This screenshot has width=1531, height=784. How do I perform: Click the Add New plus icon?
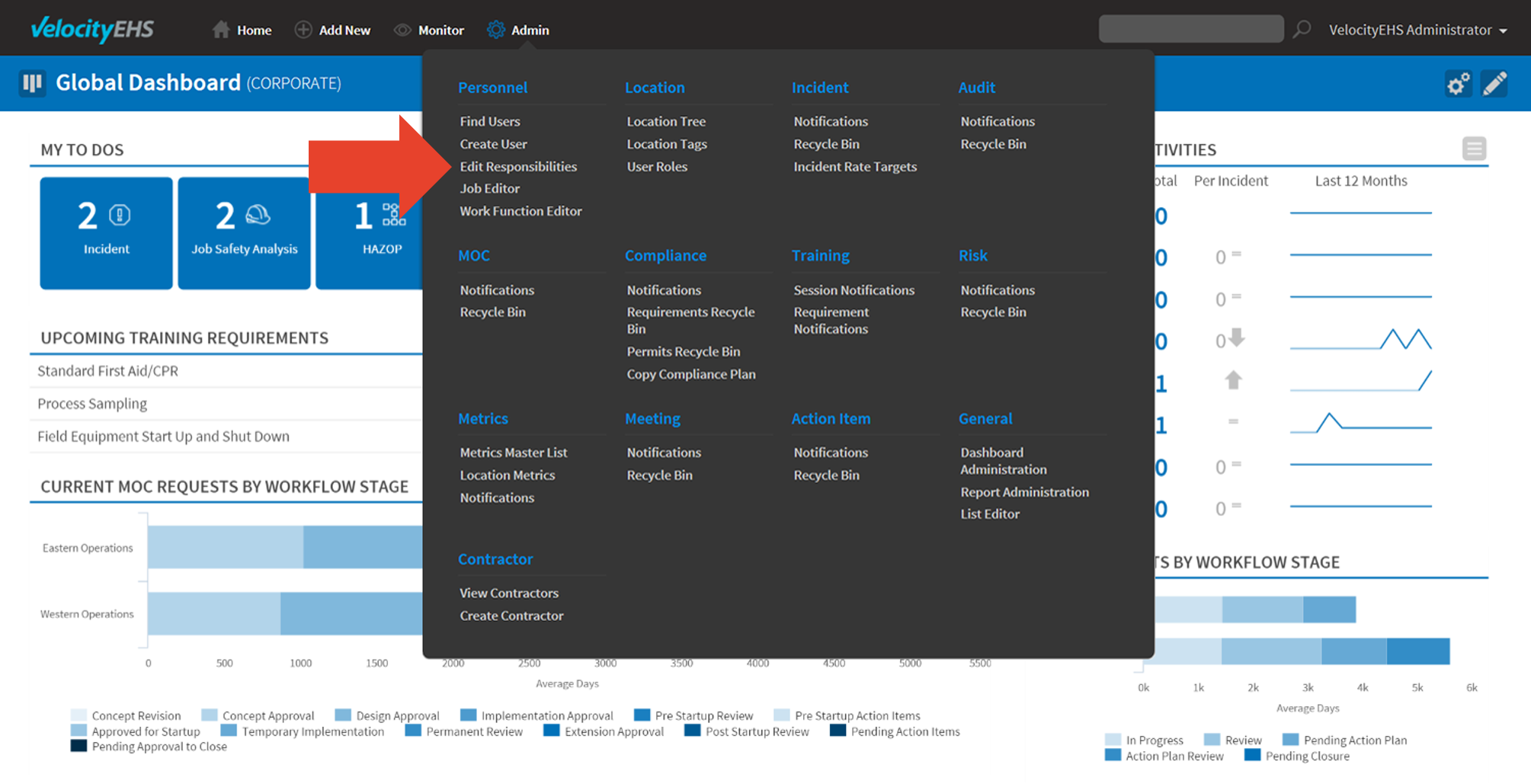[303, 30]
